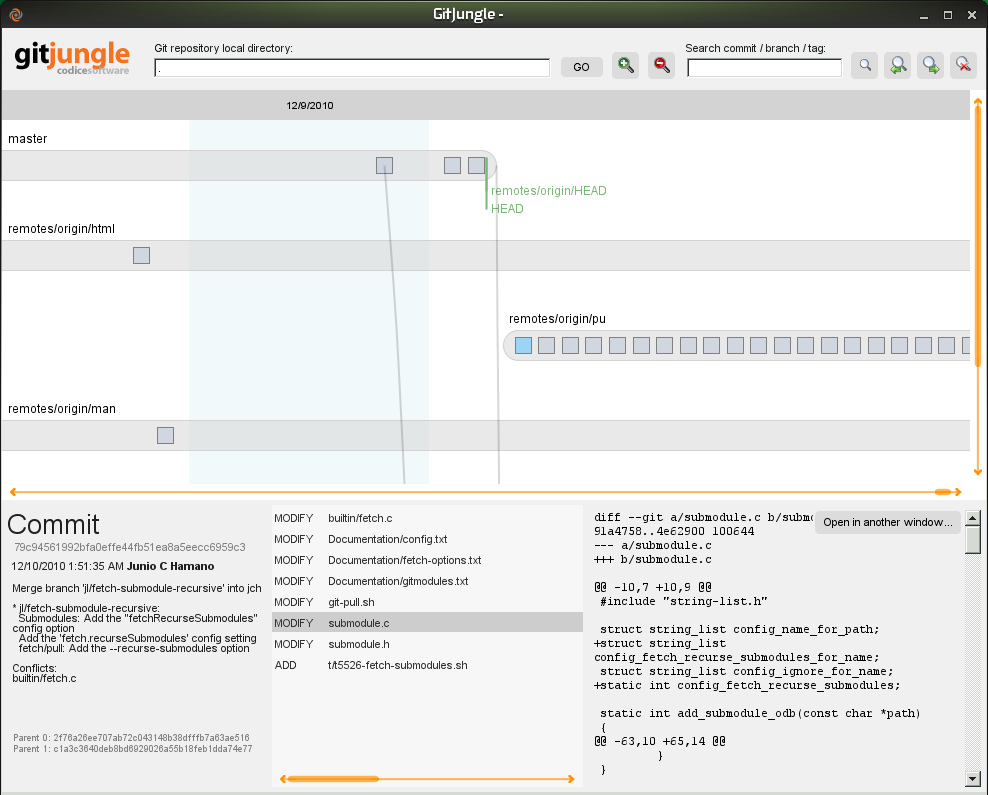This screenshot has height=795, width=988.
Task: Clear search with red-X magnifier icon
Action: 963,66
